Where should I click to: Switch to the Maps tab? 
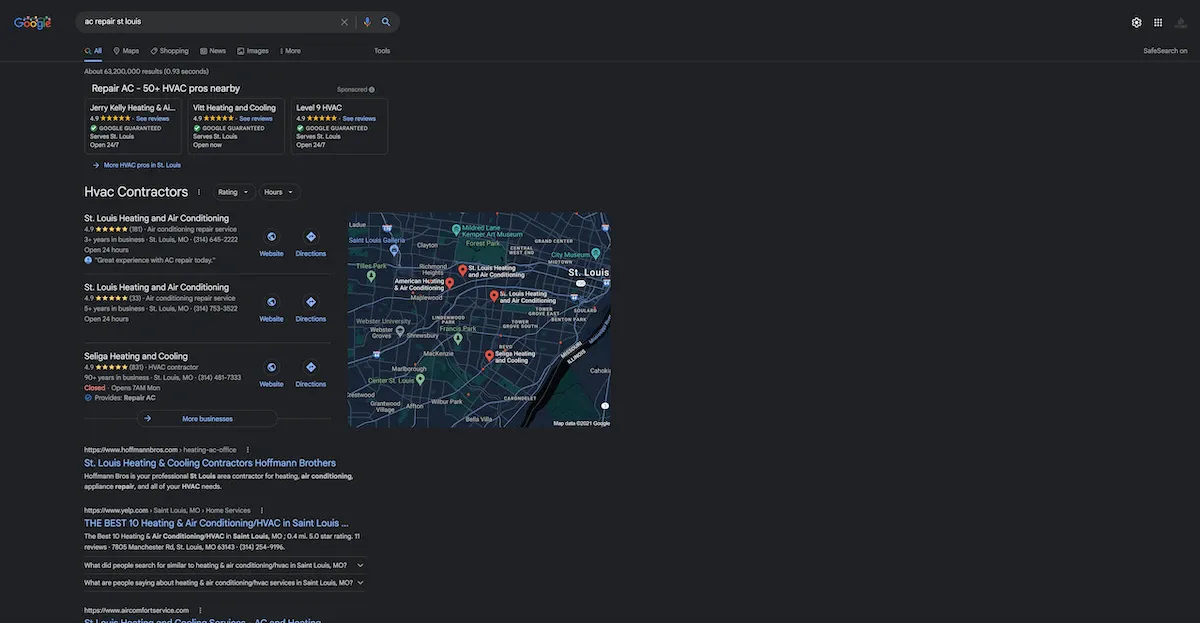point(126,51)
